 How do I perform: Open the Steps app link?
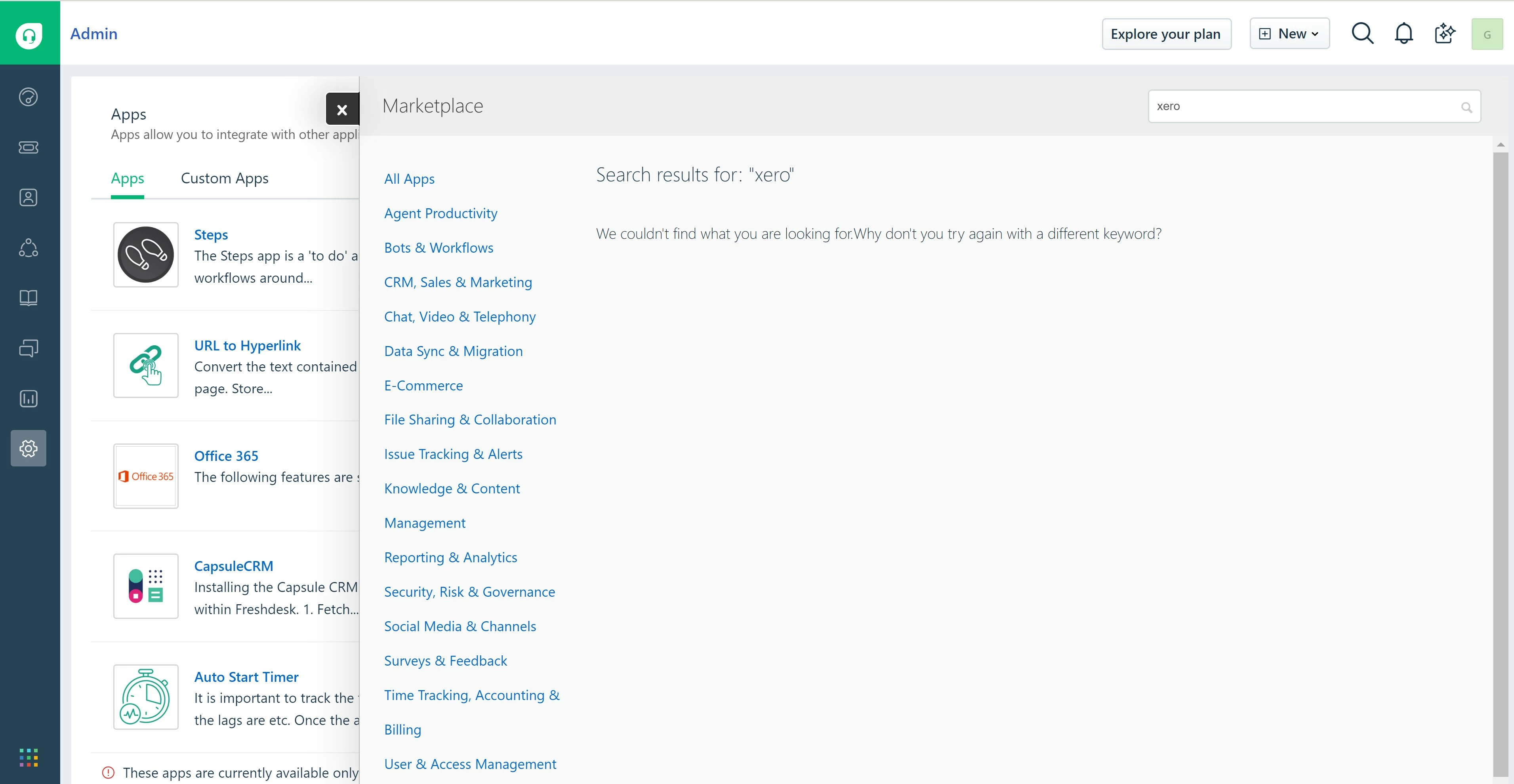click(x=211, y=235)
